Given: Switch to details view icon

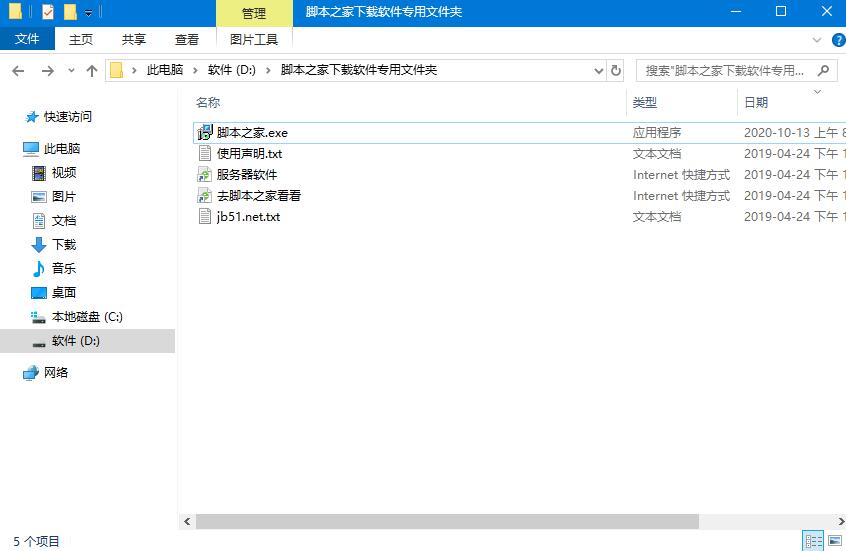Looking at the screenshot, I should tap(814, 541).
